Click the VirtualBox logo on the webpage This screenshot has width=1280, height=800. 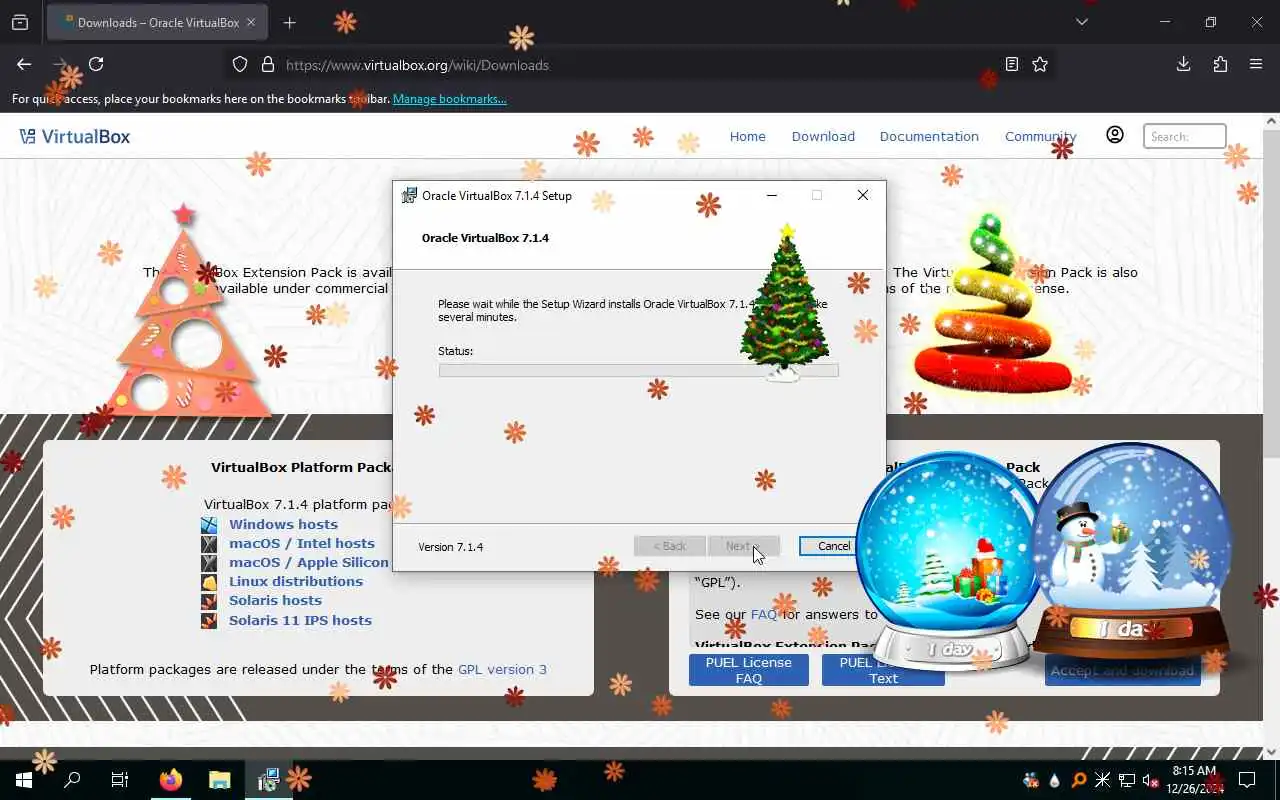tap(75, 136)
